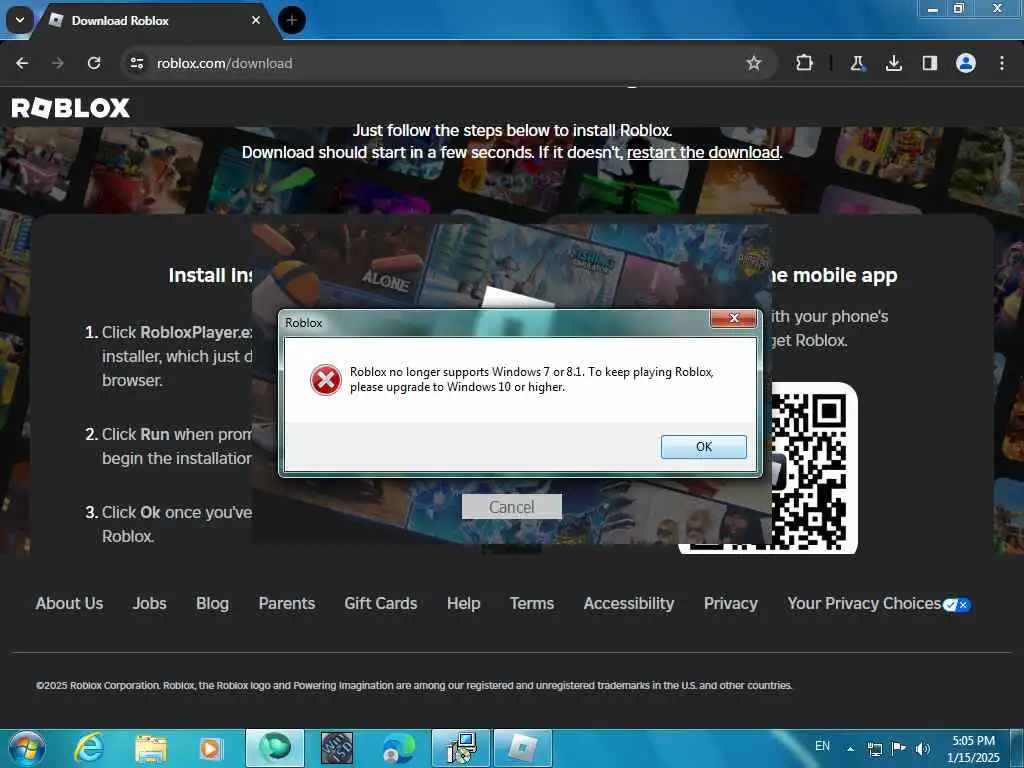Screen dimensions: 1024x768
Task: Open site information icon in address bar
Action: point(136,63)
